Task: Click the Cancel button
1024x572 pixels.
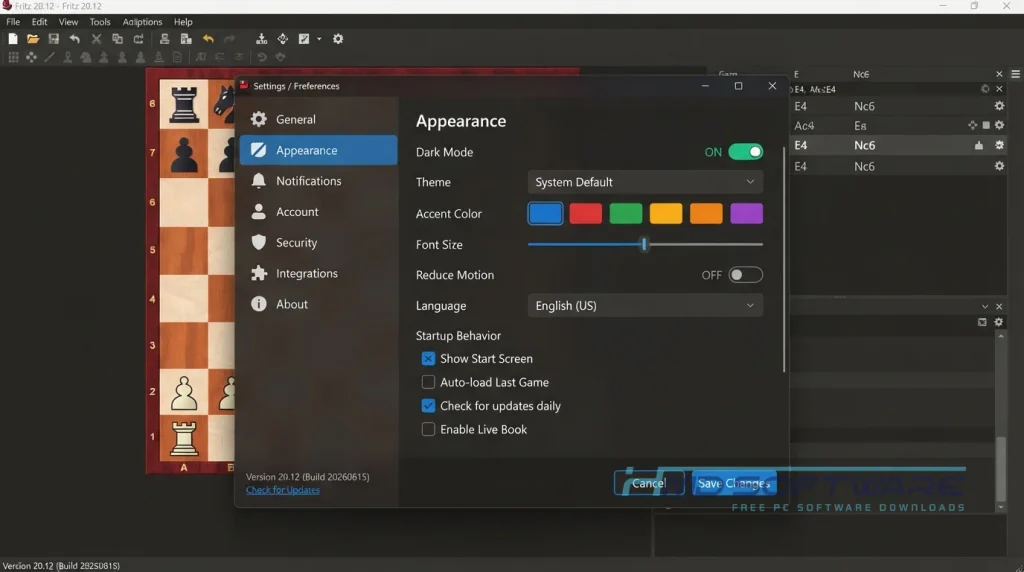Action: pos(649,483)
